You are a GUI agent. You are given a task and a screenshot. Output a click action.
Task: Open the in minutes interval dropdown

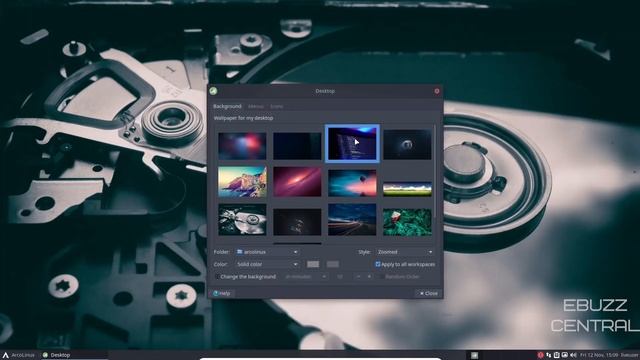(x=306, y=277)
